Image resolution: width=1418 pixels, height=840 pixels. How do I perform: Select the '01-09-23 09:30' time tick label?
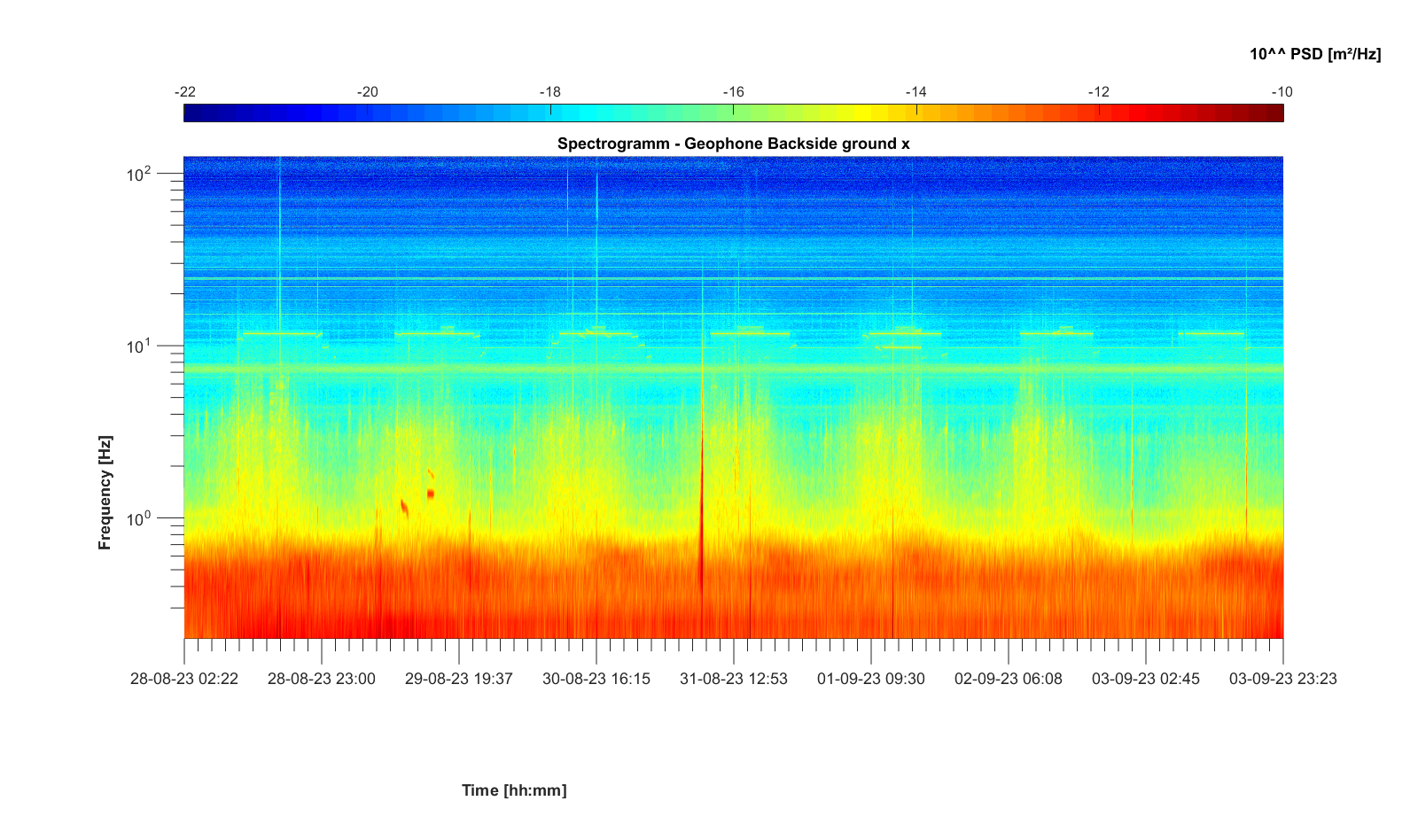pos(870,679)
